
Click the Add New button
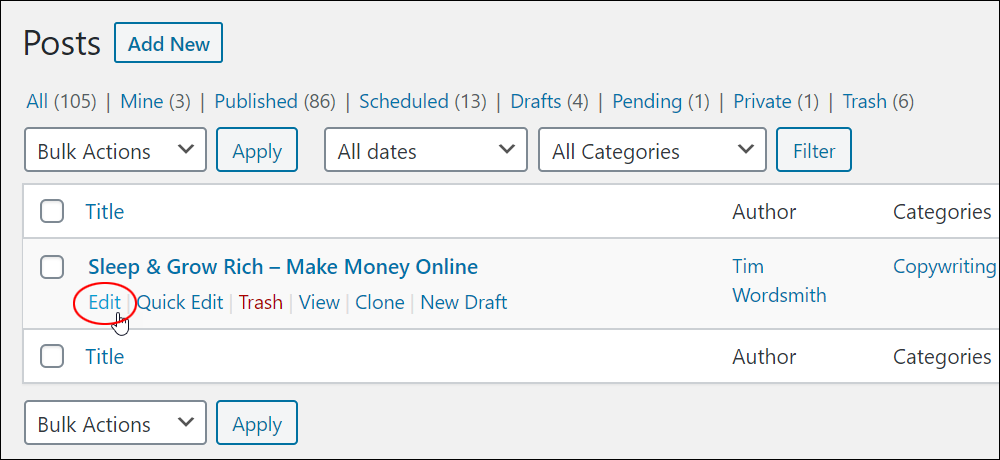coord(168,43)
